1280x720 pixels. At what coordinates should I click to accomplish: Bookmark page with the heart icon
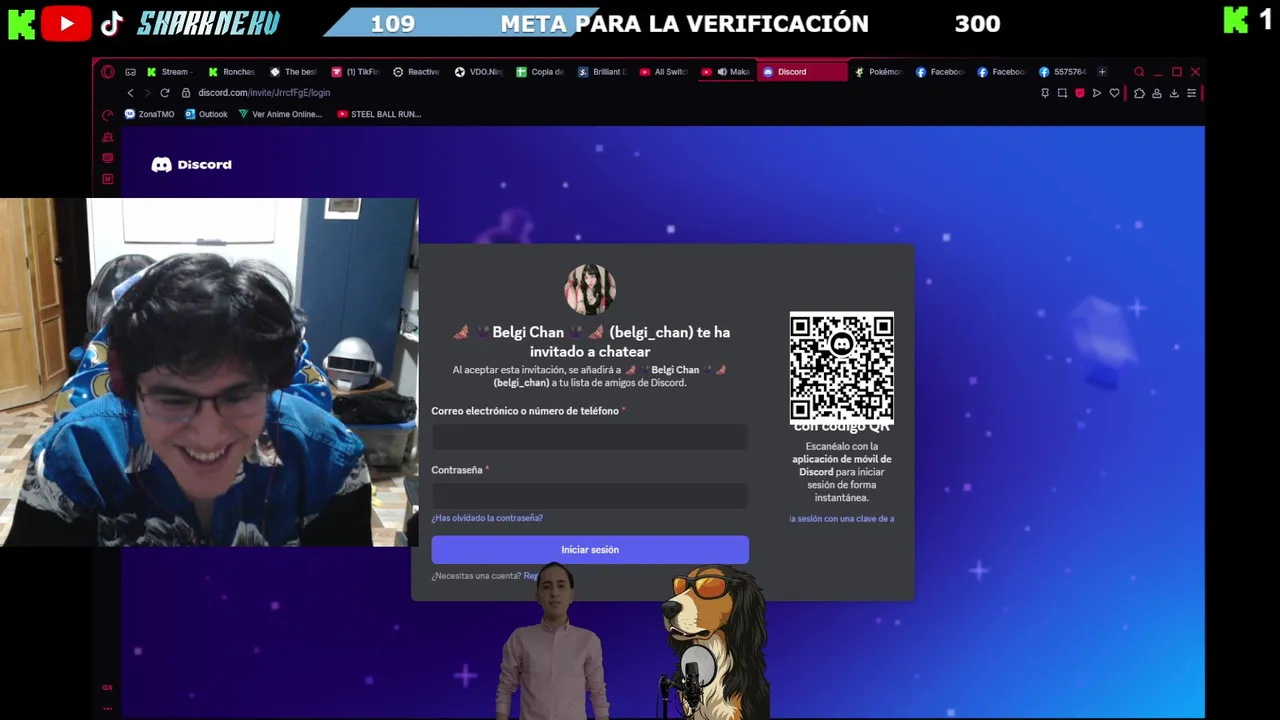[1114, 93]
